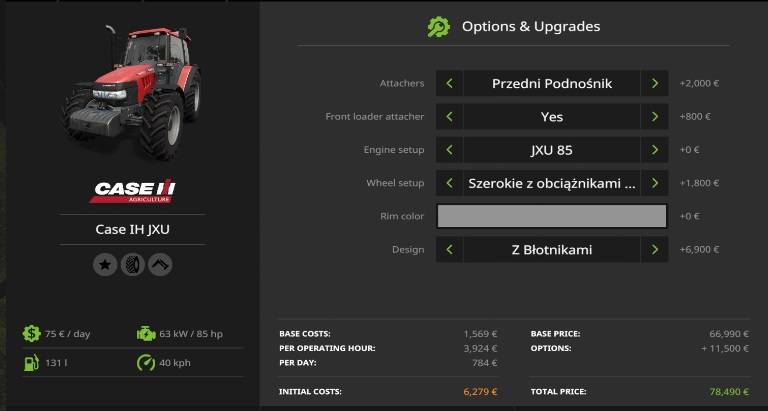Go to previous Design option
Image resolution: width=768 pixels, height=411 pixels.
(x=449, y=250)
